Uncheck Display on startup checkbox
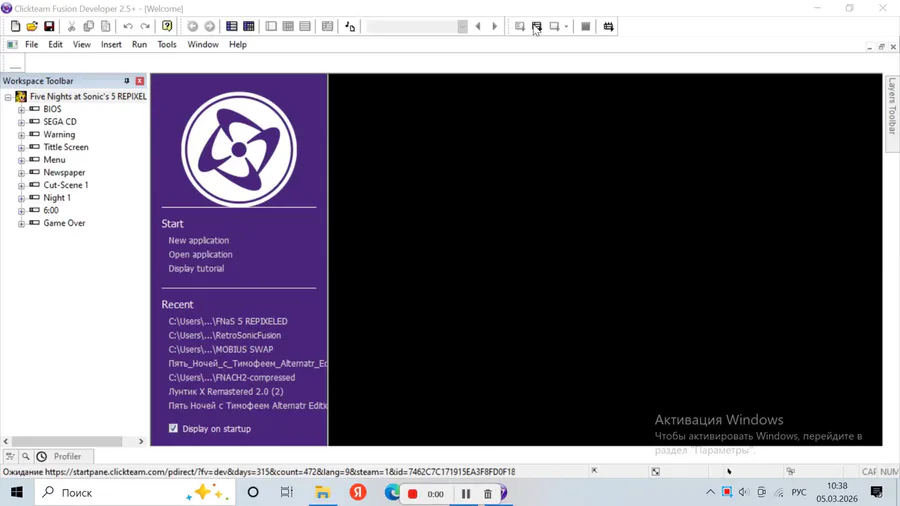 pos(173,428)
